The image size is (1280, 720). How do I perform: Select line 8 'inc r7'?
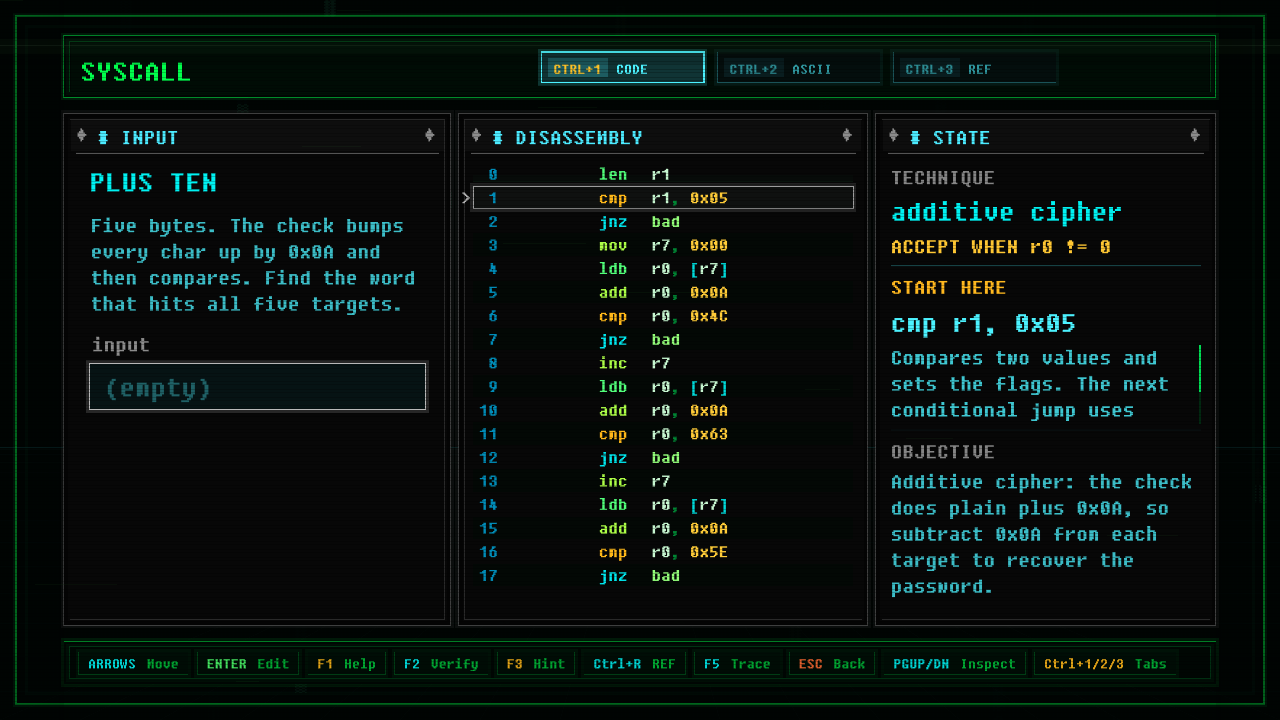coord(663,363)
